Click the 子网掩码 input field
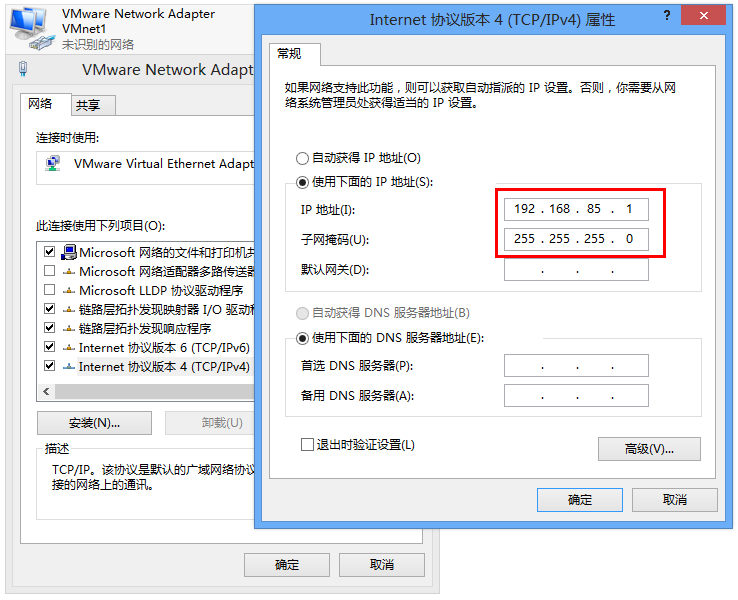Screen dimensions: 738x600 click(x=576, y=239)
